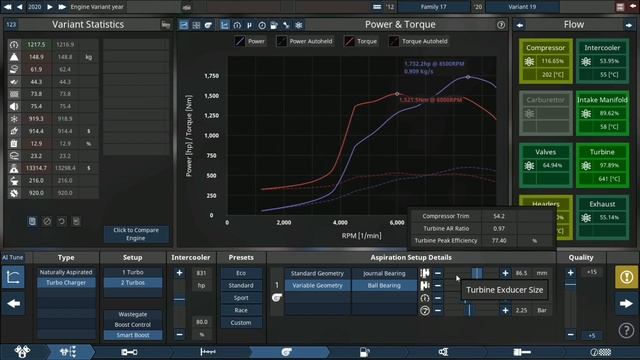Go back with the left arrow button
This screenshot has height=360, width=640.
13,303
